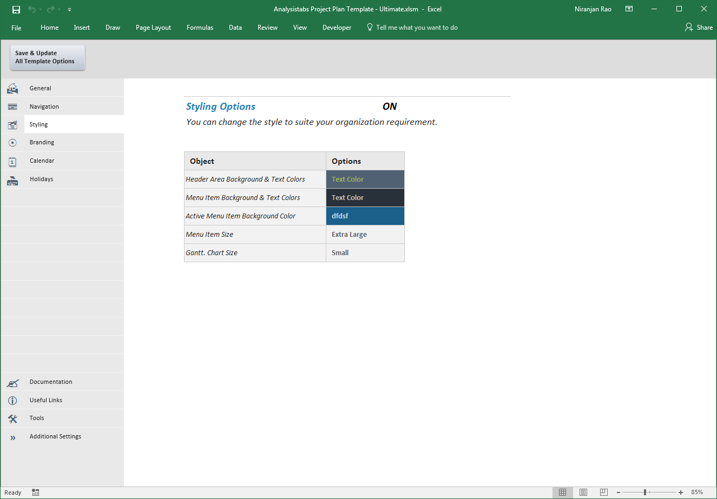Click the zoom in plus button
Screen dimensions: 717x499
point(680,493)
